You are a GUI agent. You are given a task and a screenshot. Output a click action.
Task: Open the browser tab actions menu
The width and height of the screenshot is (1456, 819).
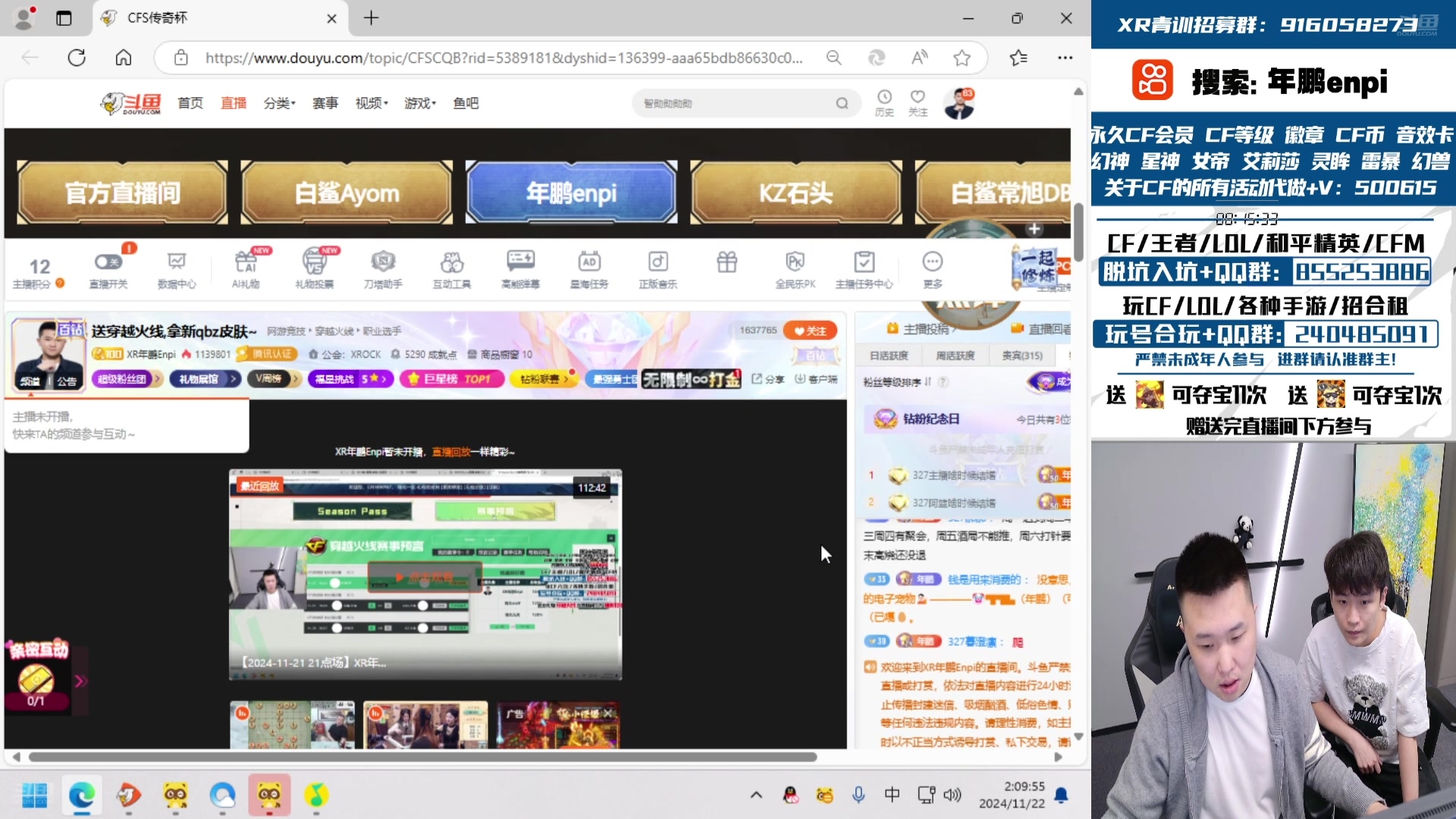click(64, 18)
